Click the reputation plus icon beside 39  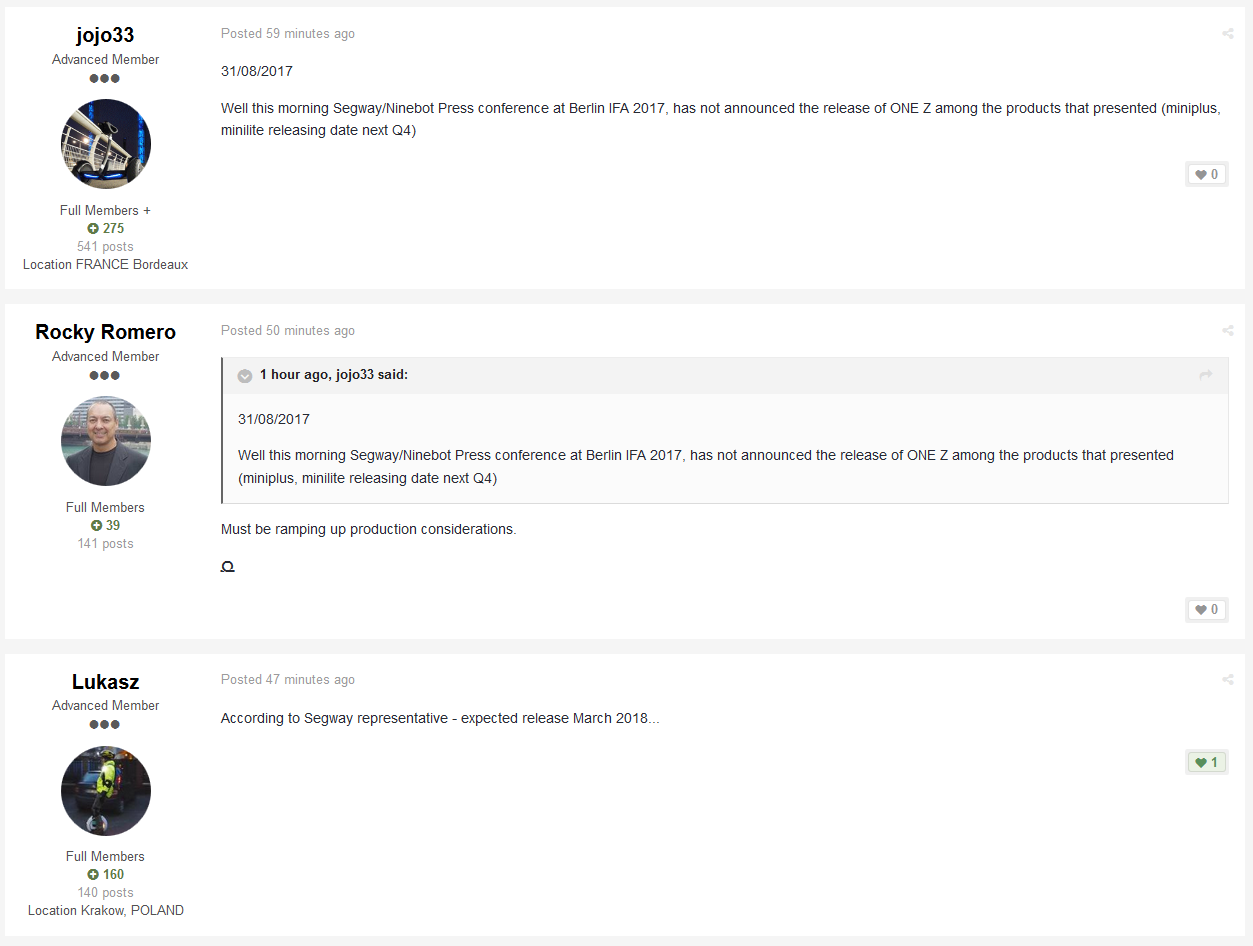click(x=97, y=526)
